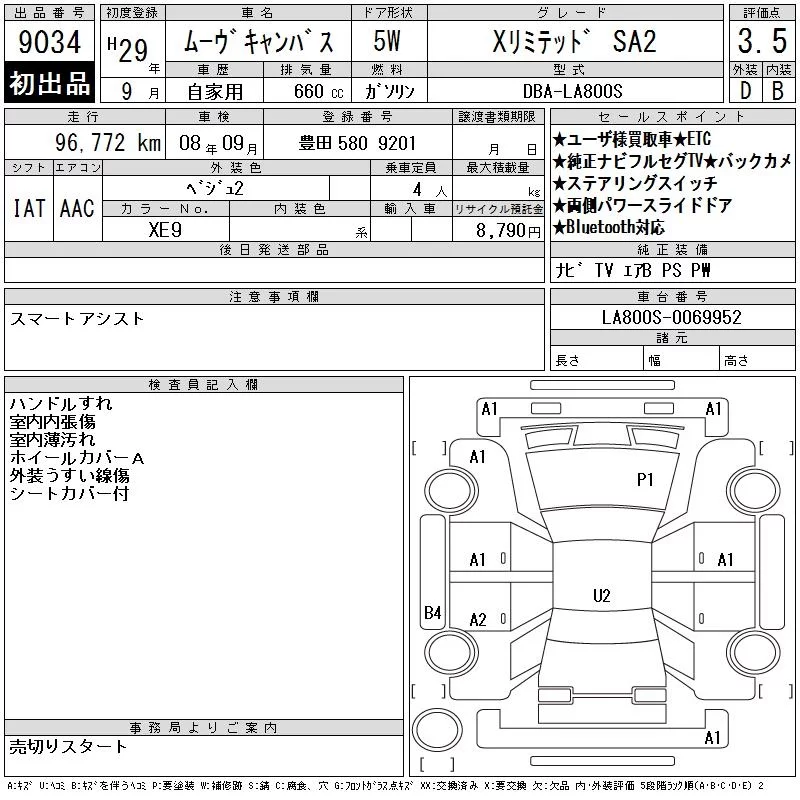
Task: Select the evaluation score 3.5
Action: pos(762,41)
